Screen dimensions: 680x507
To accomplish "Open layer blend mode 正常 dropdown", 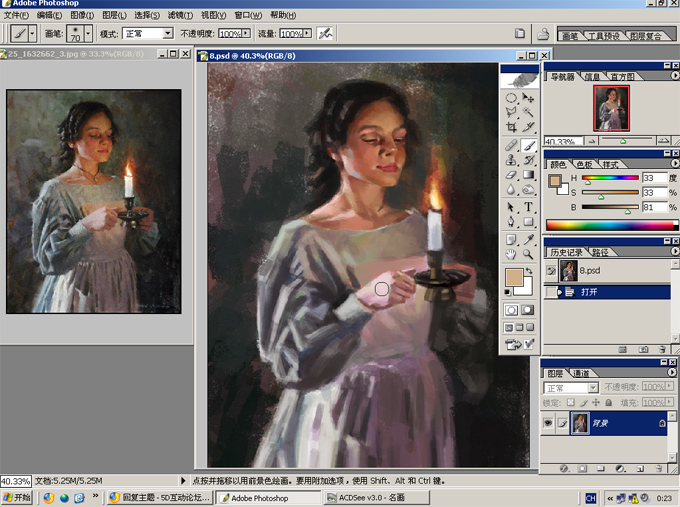I will [593, 387].
